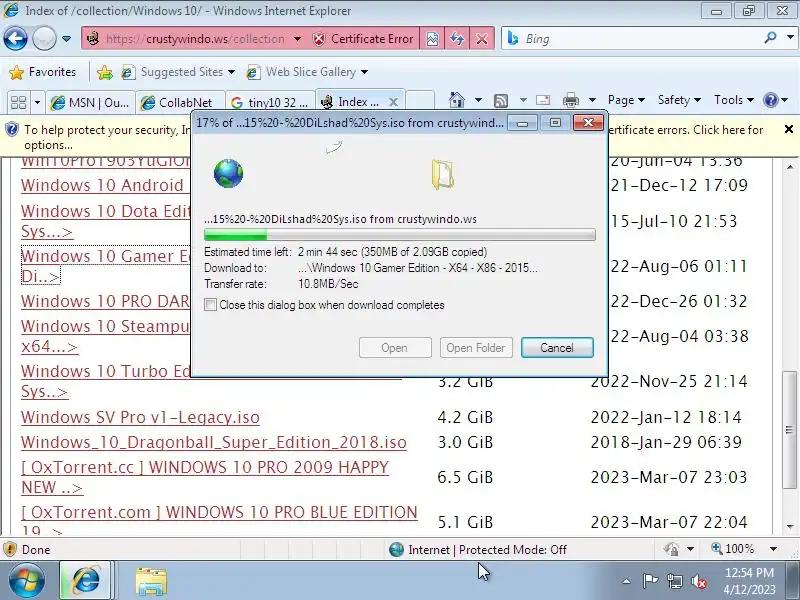Click the download dialog globe icon
Viewport: 800px width, 600px height.
(228, 173)
